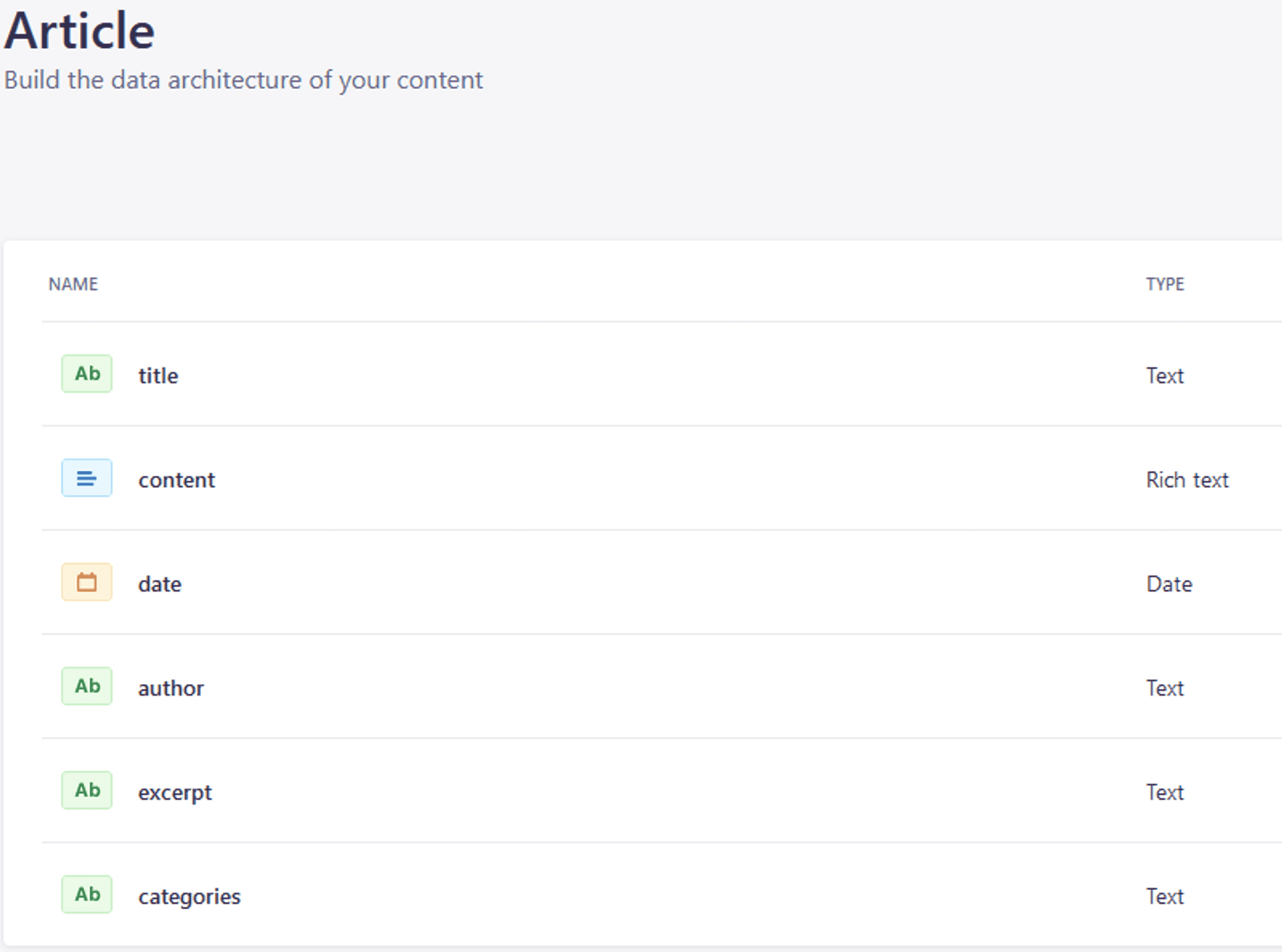Screen dimensions: 1282x952
Task: Select the title field name
Action: coord(158,376)
